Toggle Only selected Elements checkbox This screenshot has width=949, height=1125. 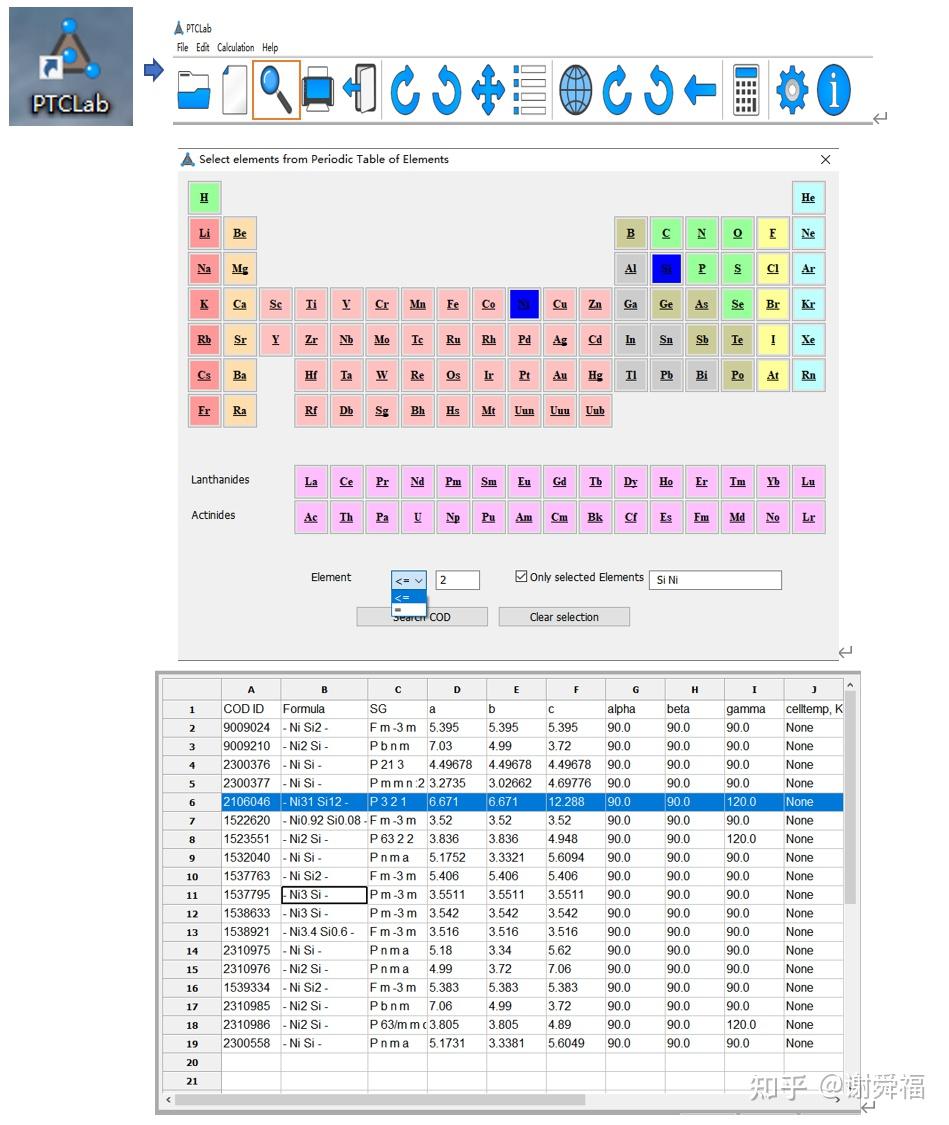(x=521, y=576)
